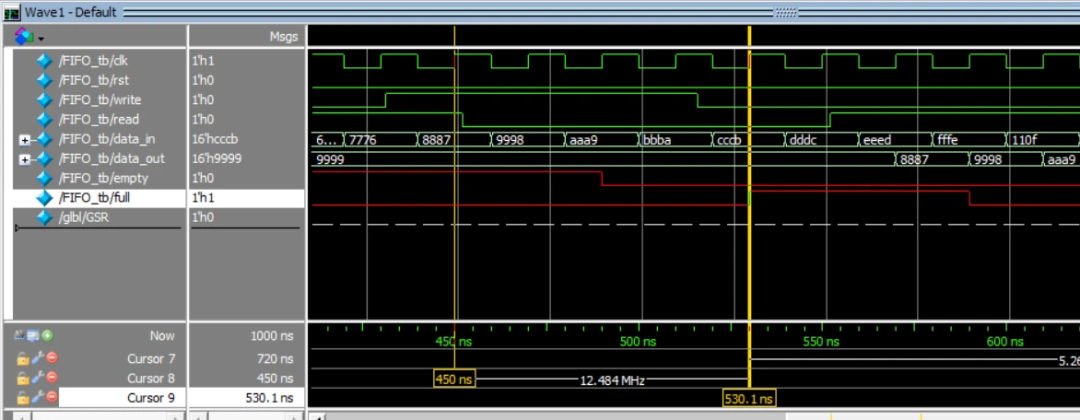Screen dimensions: 1080x420
Task: Toggle the lock on Cursor 8
Action: [x=22, y=378]
